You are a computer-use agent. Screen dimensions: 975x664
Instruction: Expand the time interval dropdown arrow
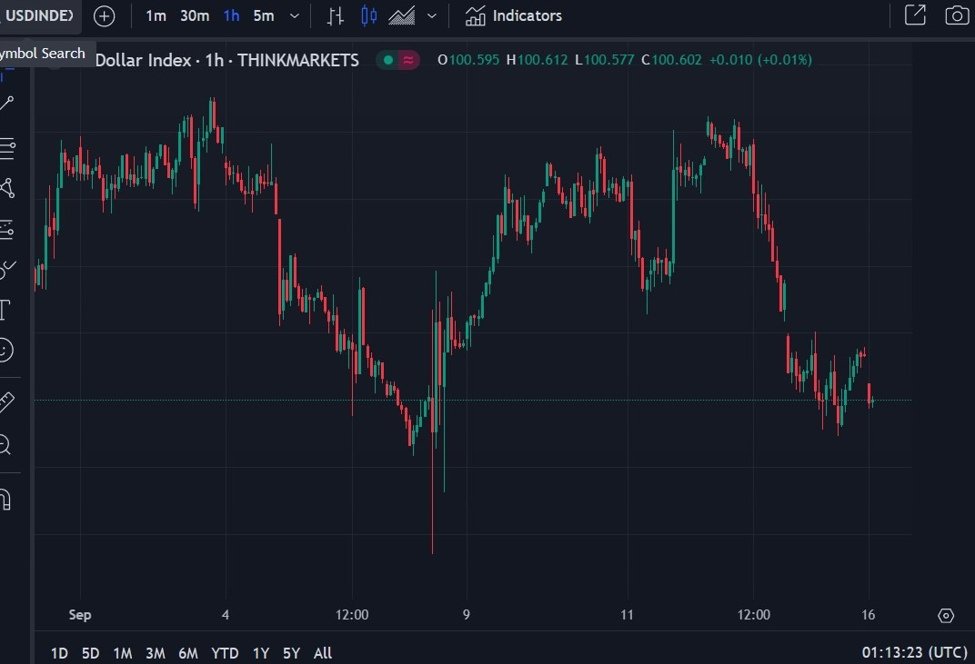(x=294, y=16)
